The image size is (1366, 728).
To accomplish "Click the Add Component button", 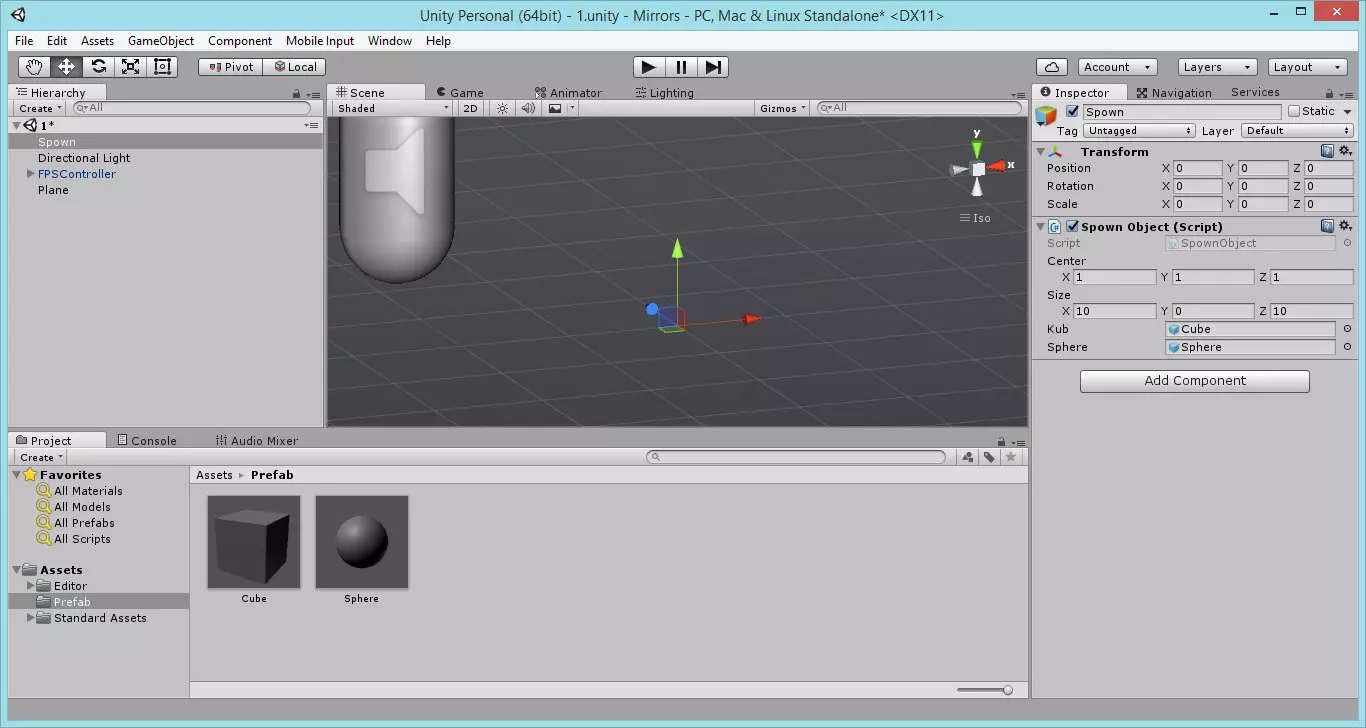I will [1194, 381].
